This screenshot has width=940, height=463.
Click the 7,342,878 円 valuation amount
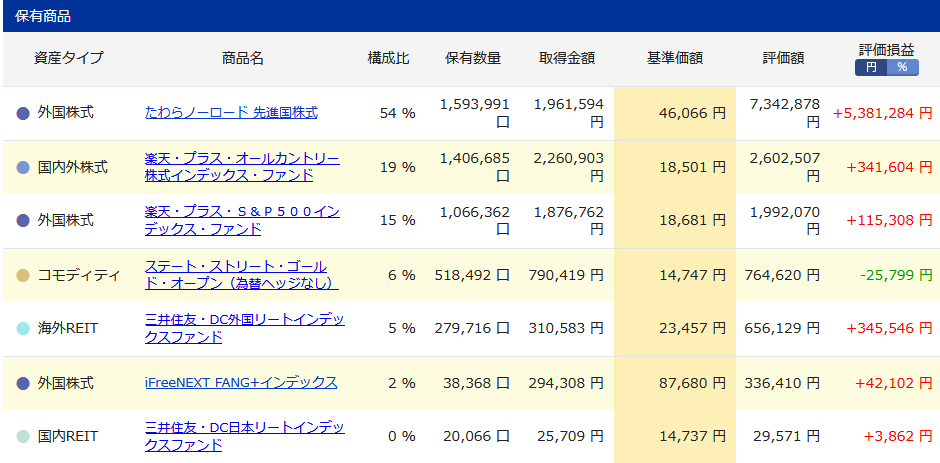tap(784, 113)
